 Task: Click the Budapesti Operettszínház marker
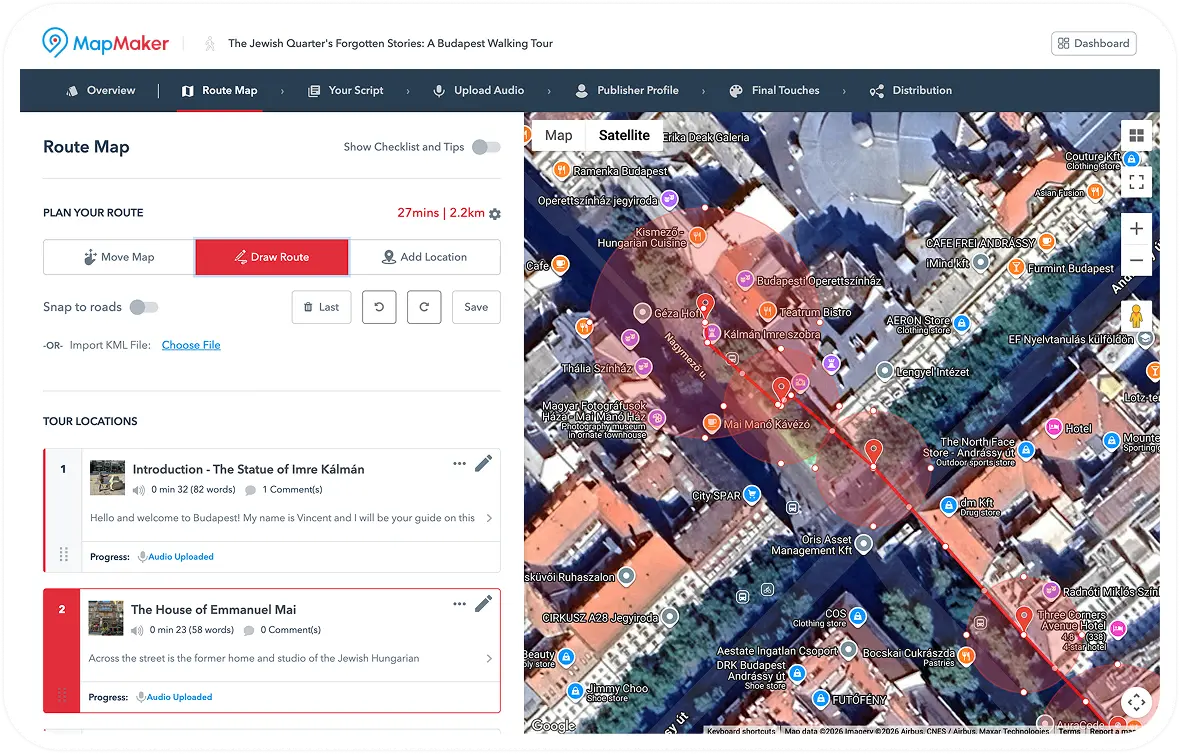(744, 280)
